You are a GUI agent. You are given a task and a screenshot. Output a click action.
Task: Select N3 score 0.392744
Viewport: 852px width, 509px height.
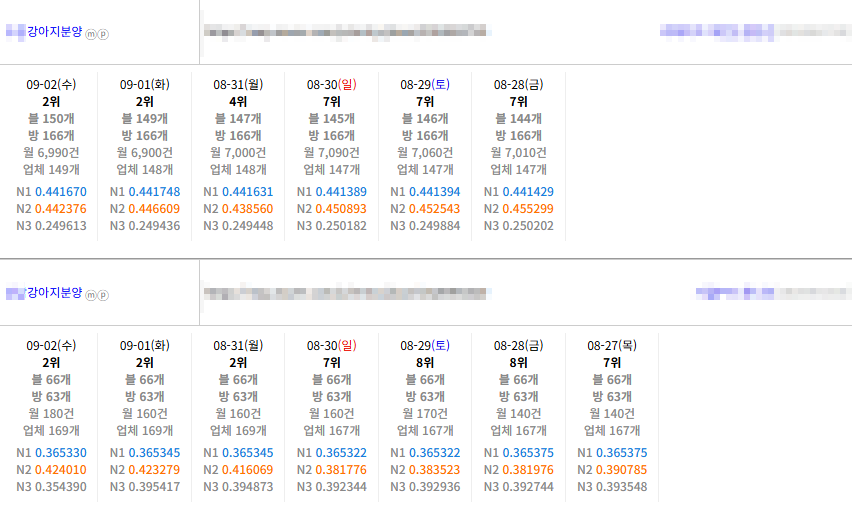tap(528, 486)
